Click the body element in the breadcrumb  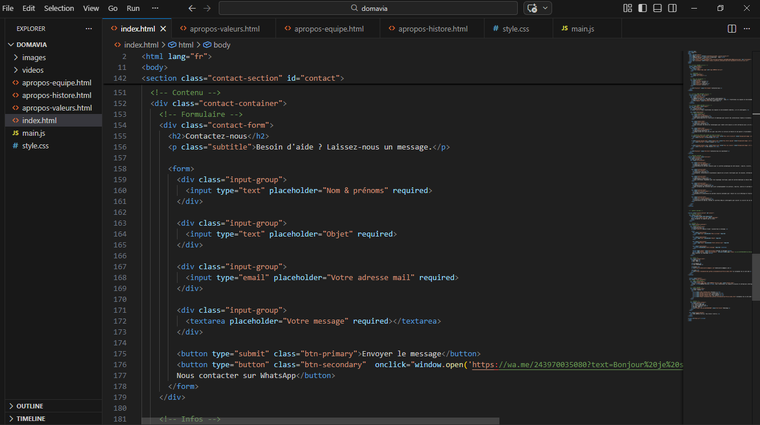click(x=221, y=45)
